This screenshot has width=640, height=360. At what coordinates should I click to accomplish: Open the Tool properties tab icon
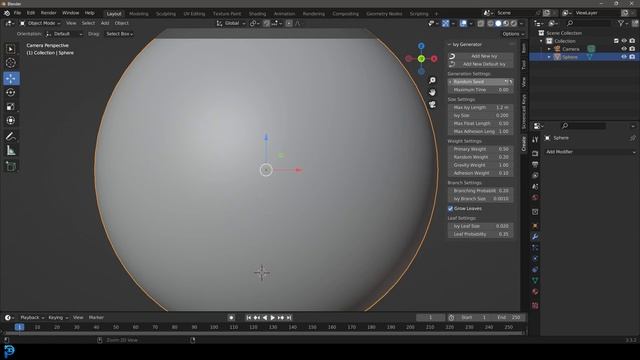tap(535, 140)
